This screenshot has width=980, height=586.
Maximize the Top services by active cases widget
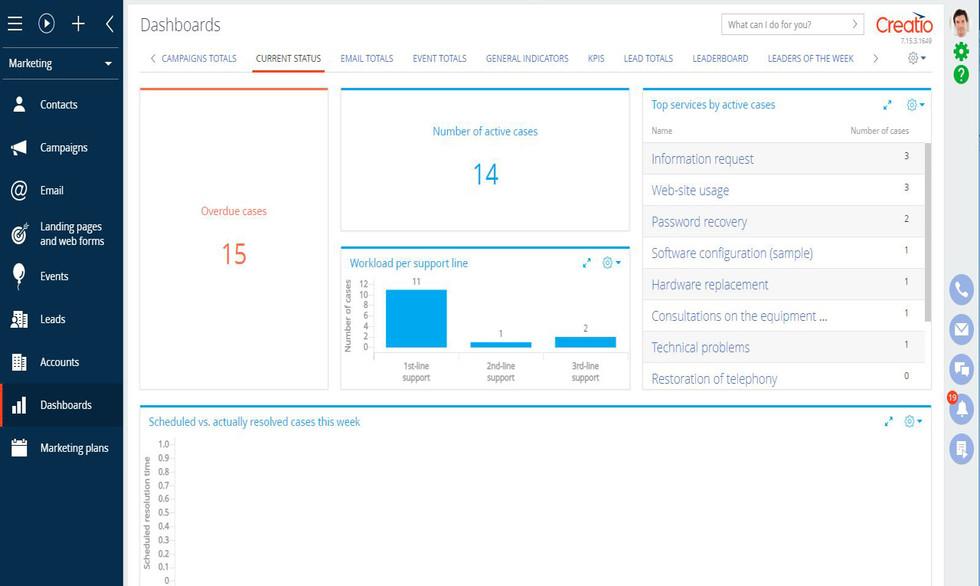point(887,104)
